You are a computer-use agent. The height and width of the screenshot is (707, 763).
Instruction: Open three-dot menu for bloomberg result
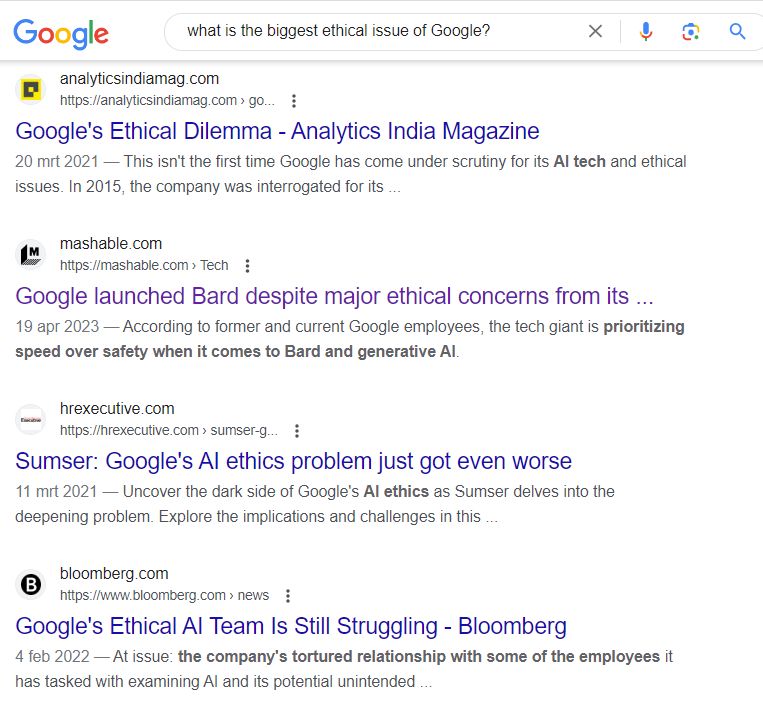click(x=288, y=596)
